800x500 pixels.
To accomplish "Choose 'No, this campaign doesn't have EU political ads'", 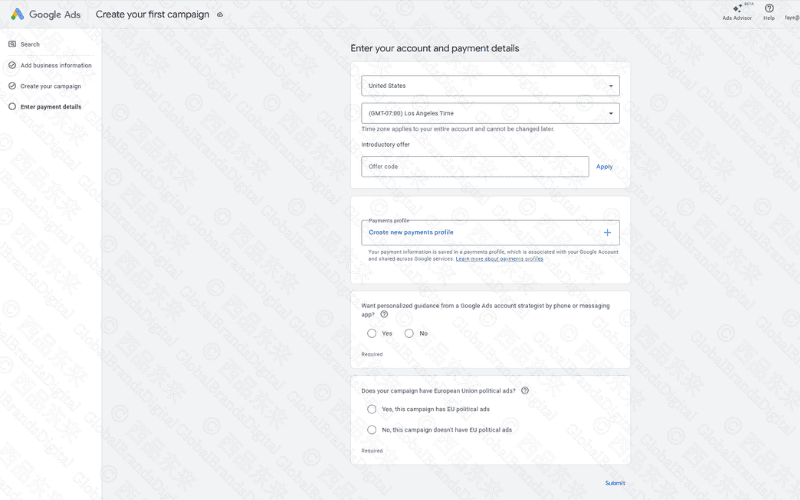I will tap(372, 430).
